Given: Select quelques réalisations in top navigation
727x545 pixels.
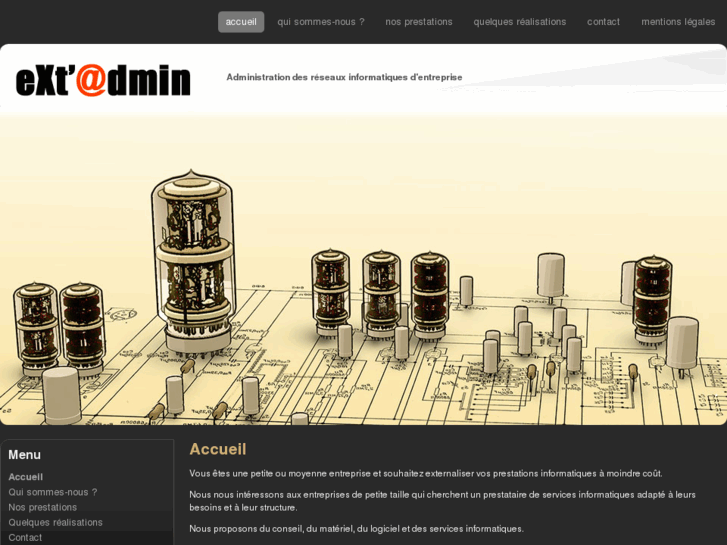Looking at the screenshot, I should [520, 22].
